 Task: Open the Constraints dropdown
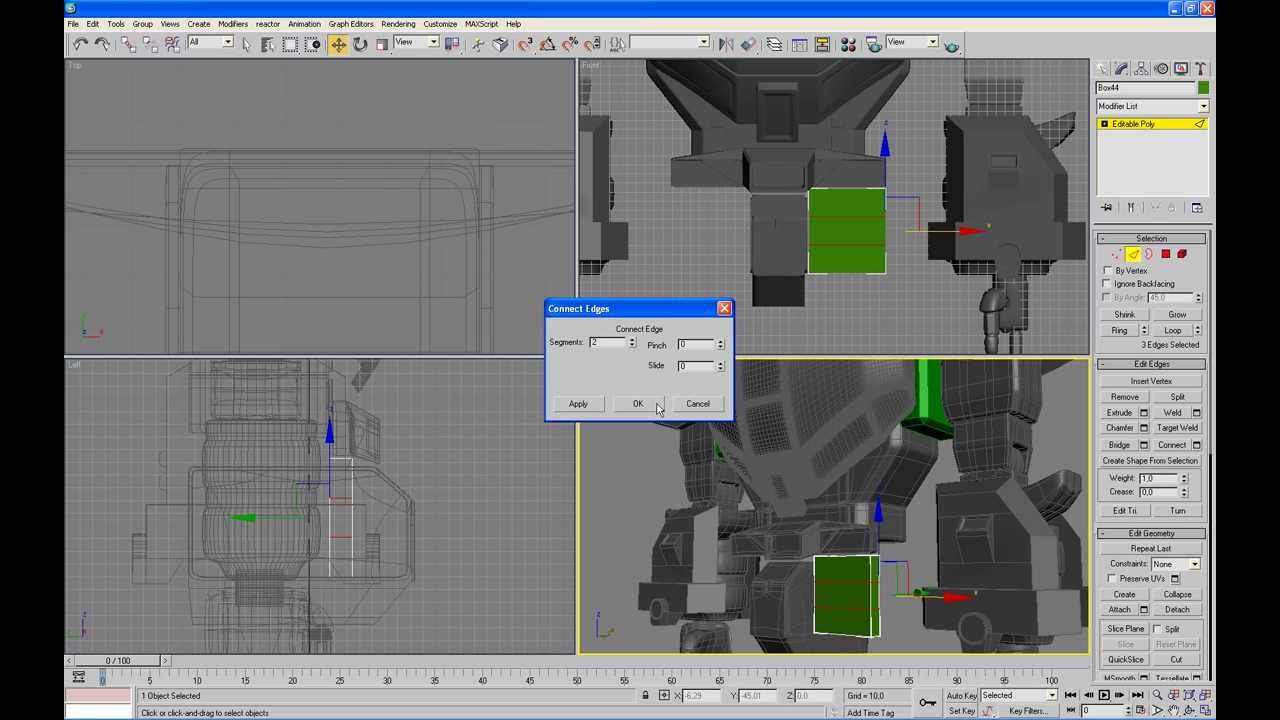(x=1176, y=564)
